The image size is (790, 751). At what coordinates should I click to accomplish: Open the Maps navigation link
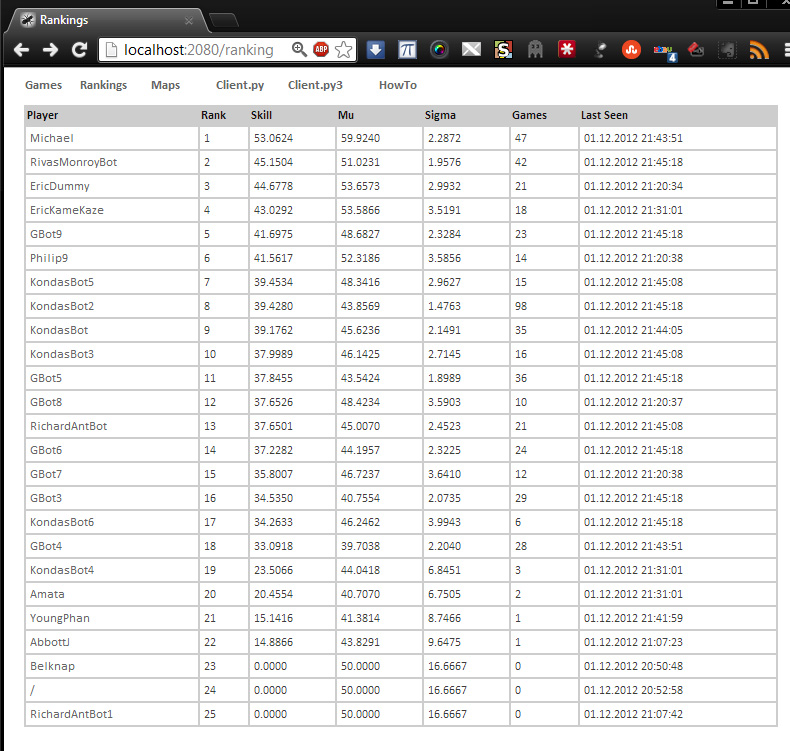tap(165, 85)
